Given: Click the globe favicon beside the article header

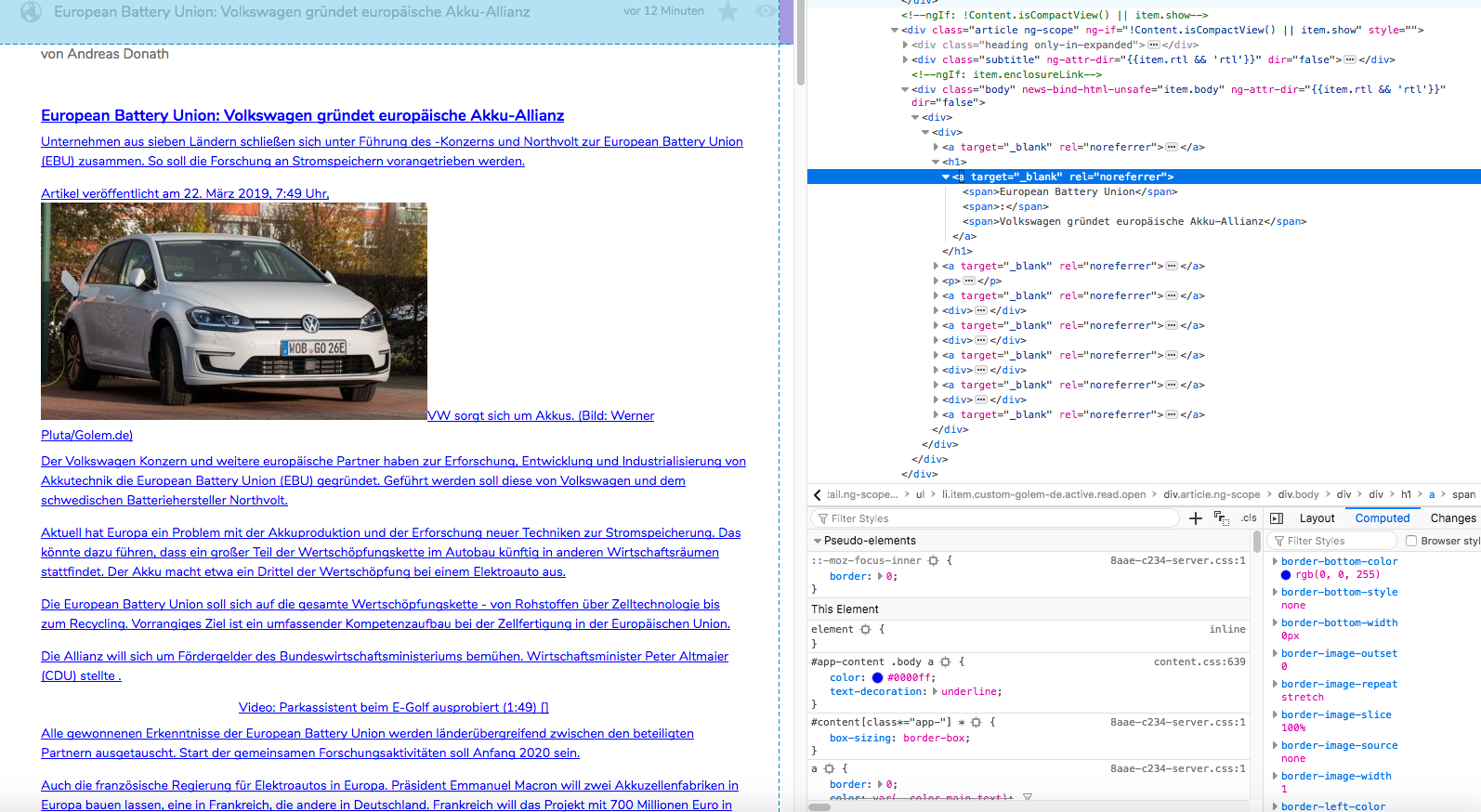Looking at the screenshot, I should [x=32, y=12].
